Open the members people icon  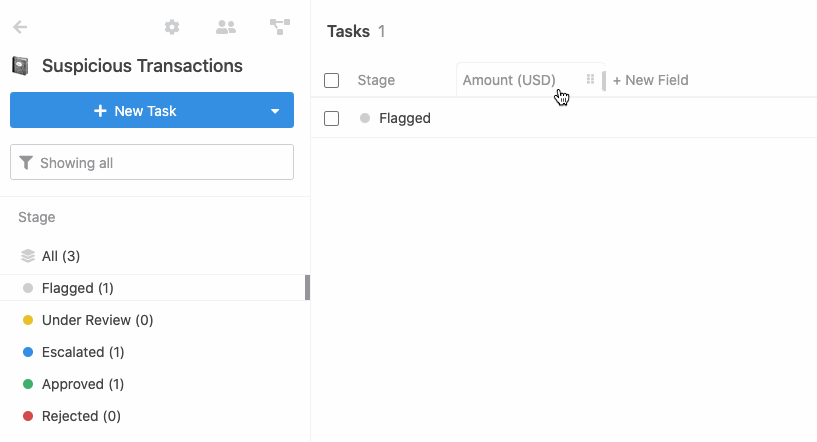[226, 27]
